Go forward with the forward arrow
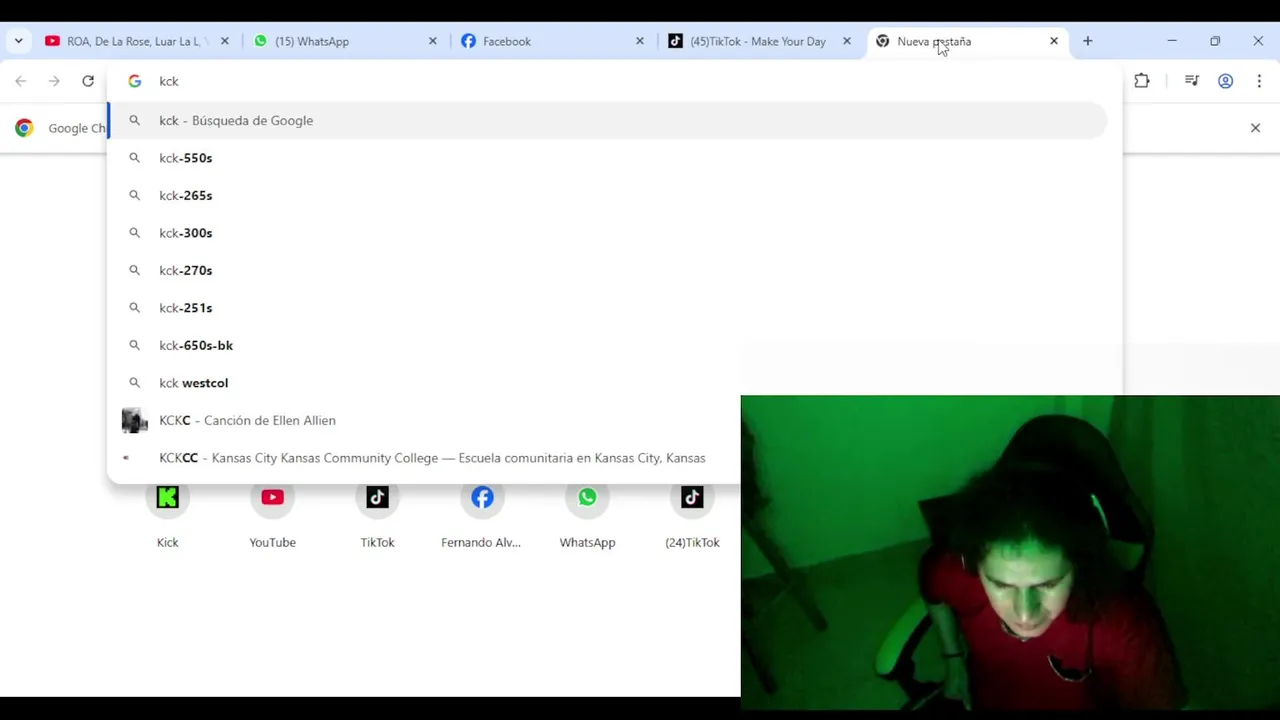Viewport: 1280px width, 720px height. tap(54, 81)
